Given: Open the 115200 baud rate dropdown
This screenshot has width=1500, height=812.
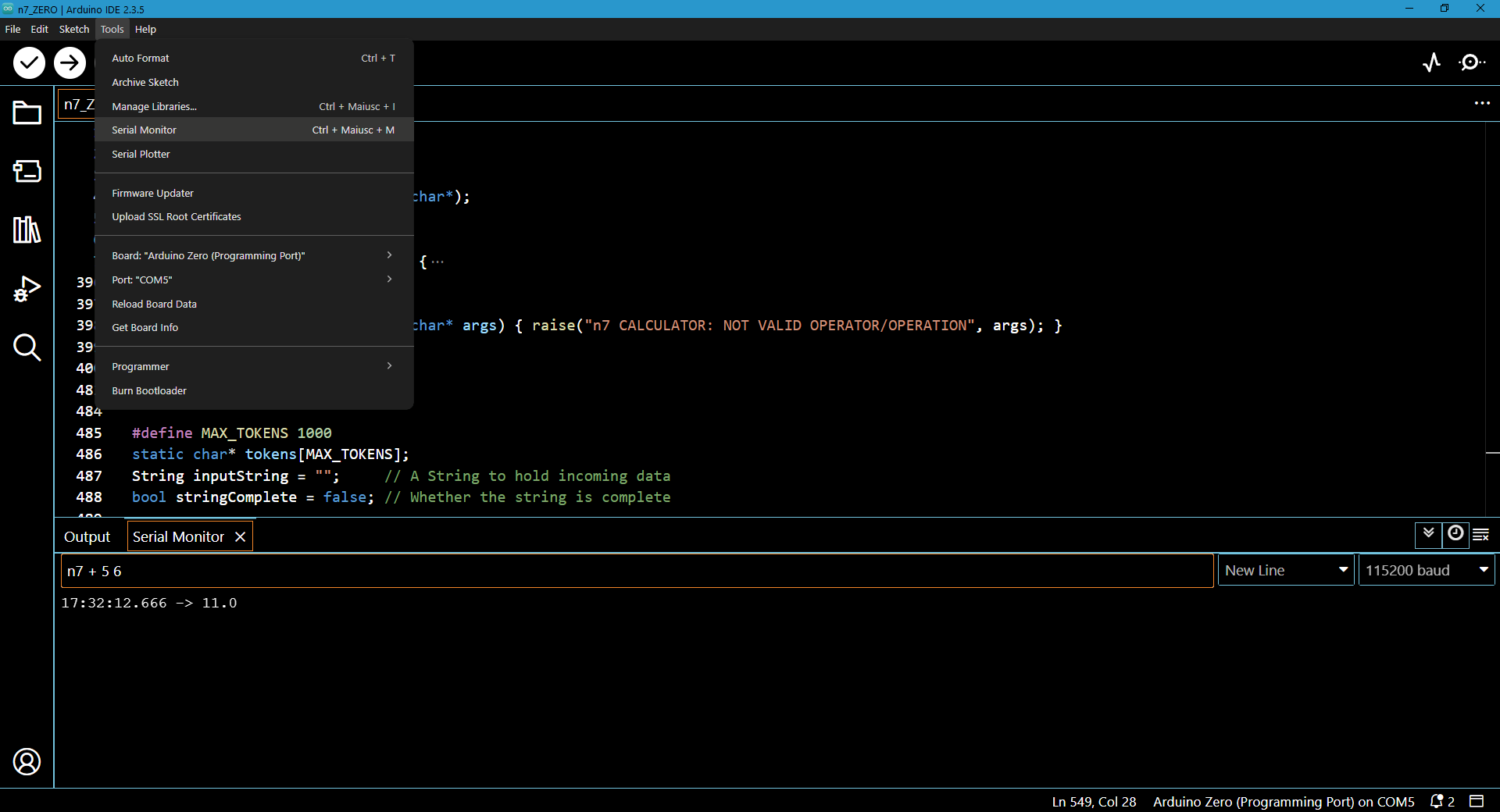Looking at the screenshot, I should pos(1427,571).
